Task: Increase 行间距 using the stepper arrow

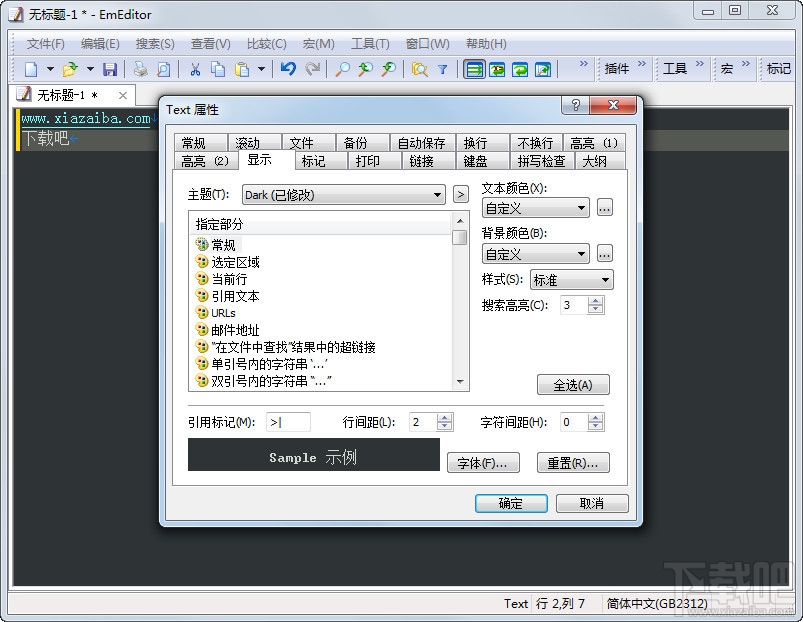Action: (442, 417)
